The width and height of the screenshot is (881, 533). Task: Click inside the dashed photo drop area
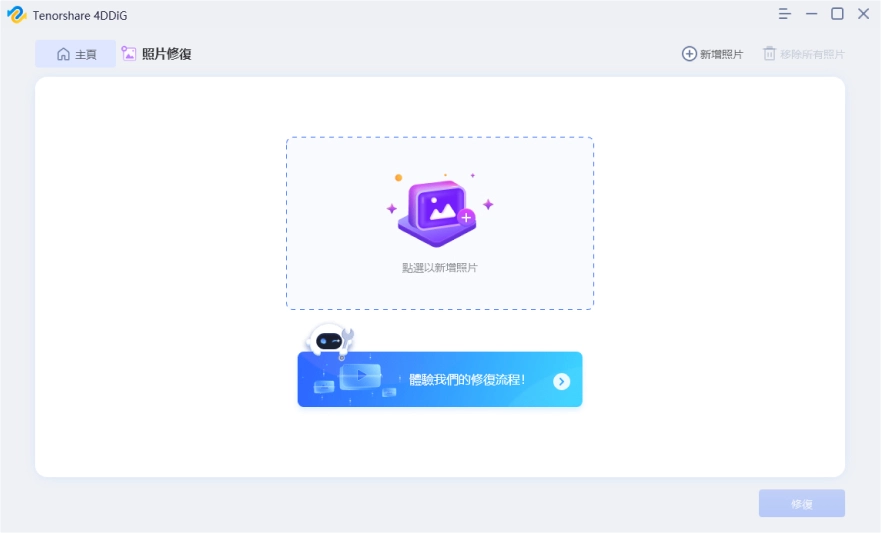click(x=440, y=223)
